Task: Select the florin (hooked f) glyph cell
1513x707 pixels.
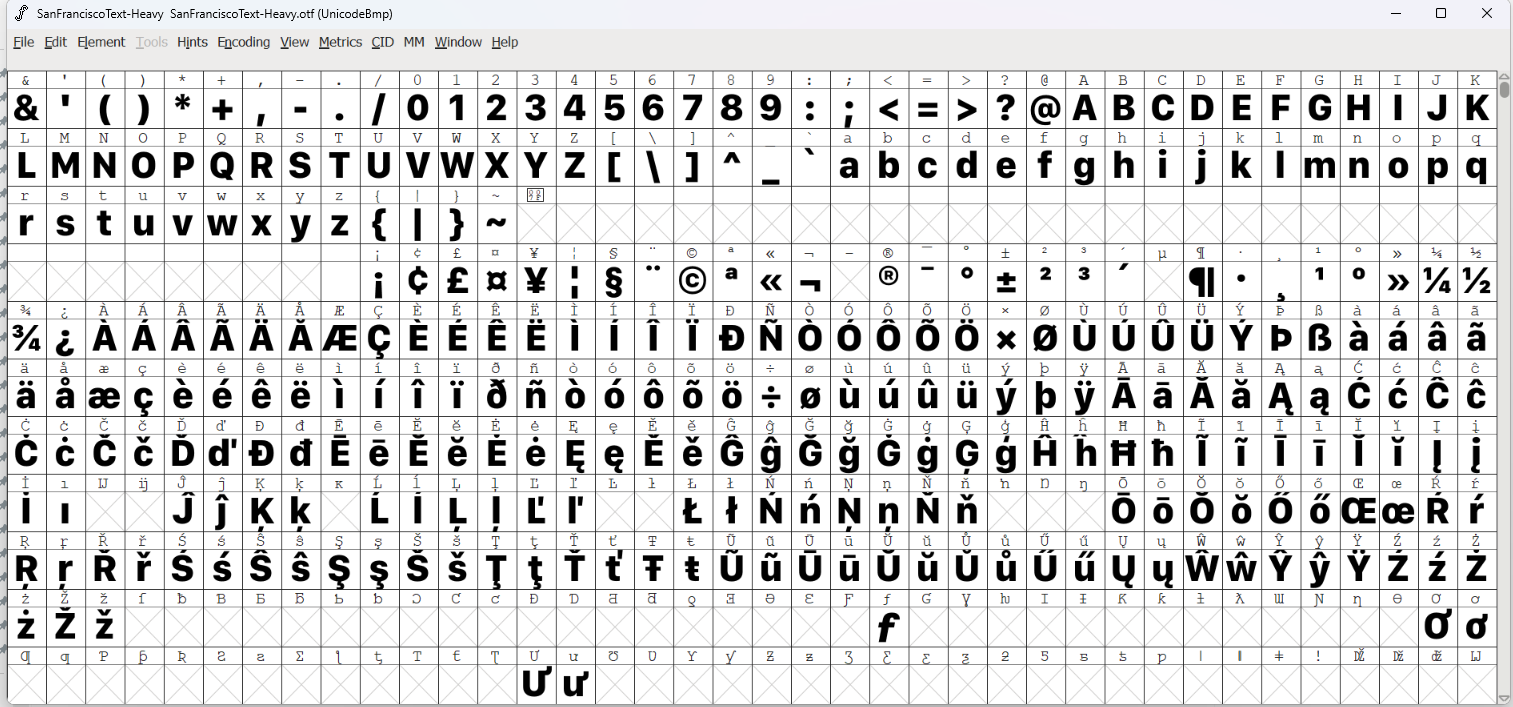Action: (x=888, y=628)
